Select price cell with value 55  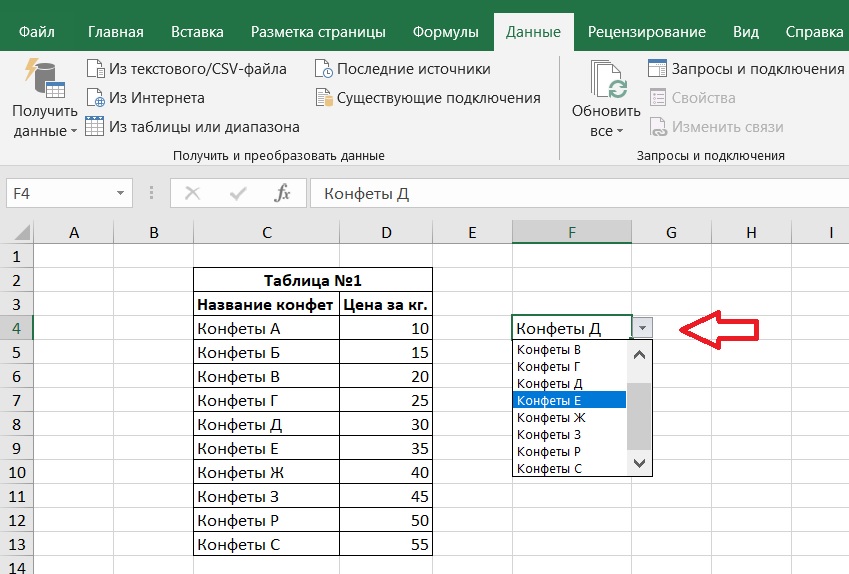pyautogui.click(x=386, y=544)
